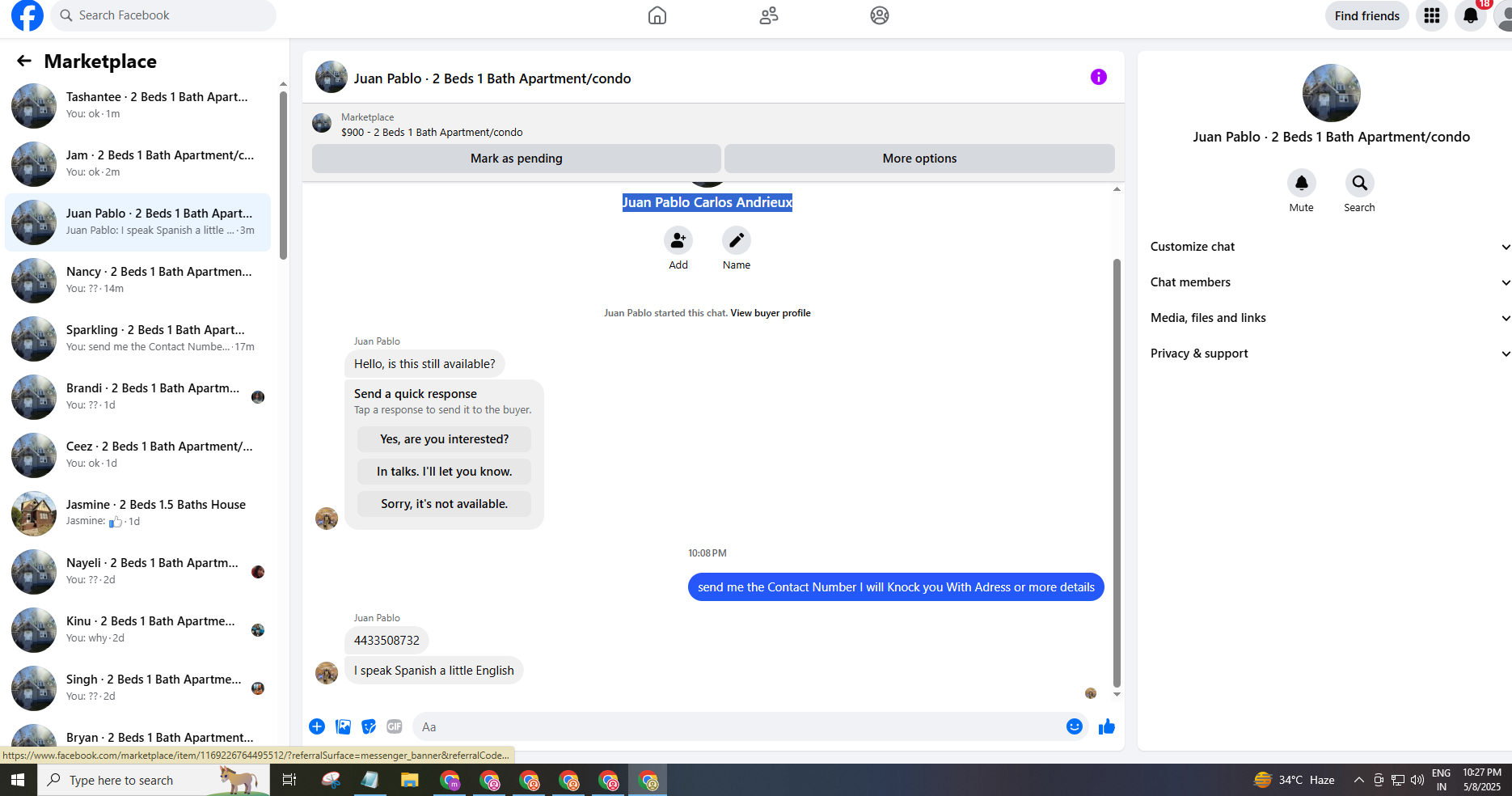This screenshot has height=796, width=1512.
Task: Open the notifications bell in top bar
Action: [1471, 15]
